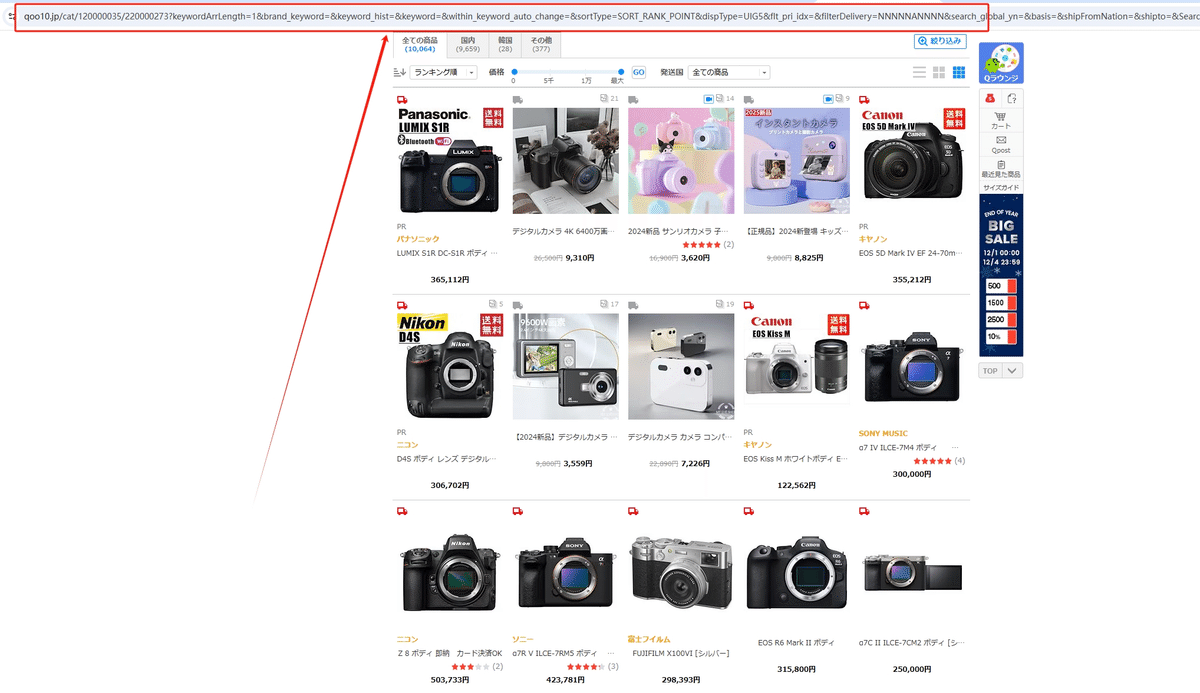Click the 絞り込み filter button

940,41
